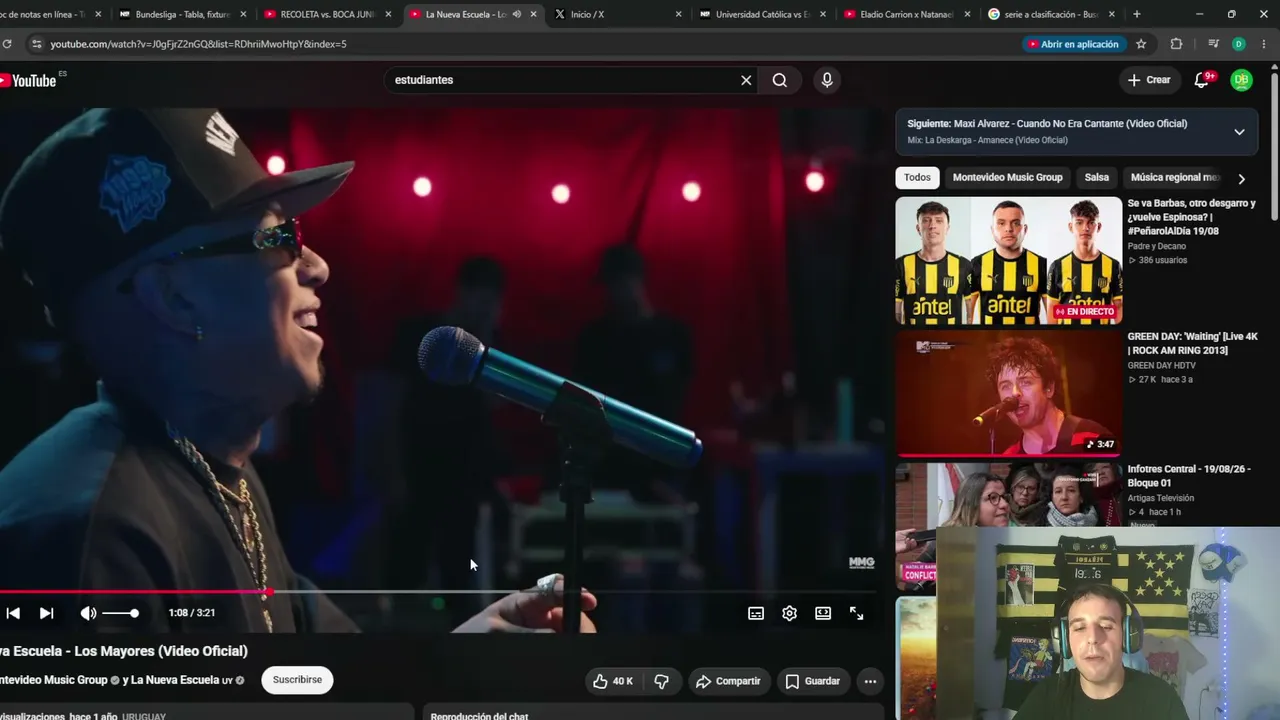View site information icon in address bar
The height and width of the screenshot is (720, 1280).
(36, 44)
